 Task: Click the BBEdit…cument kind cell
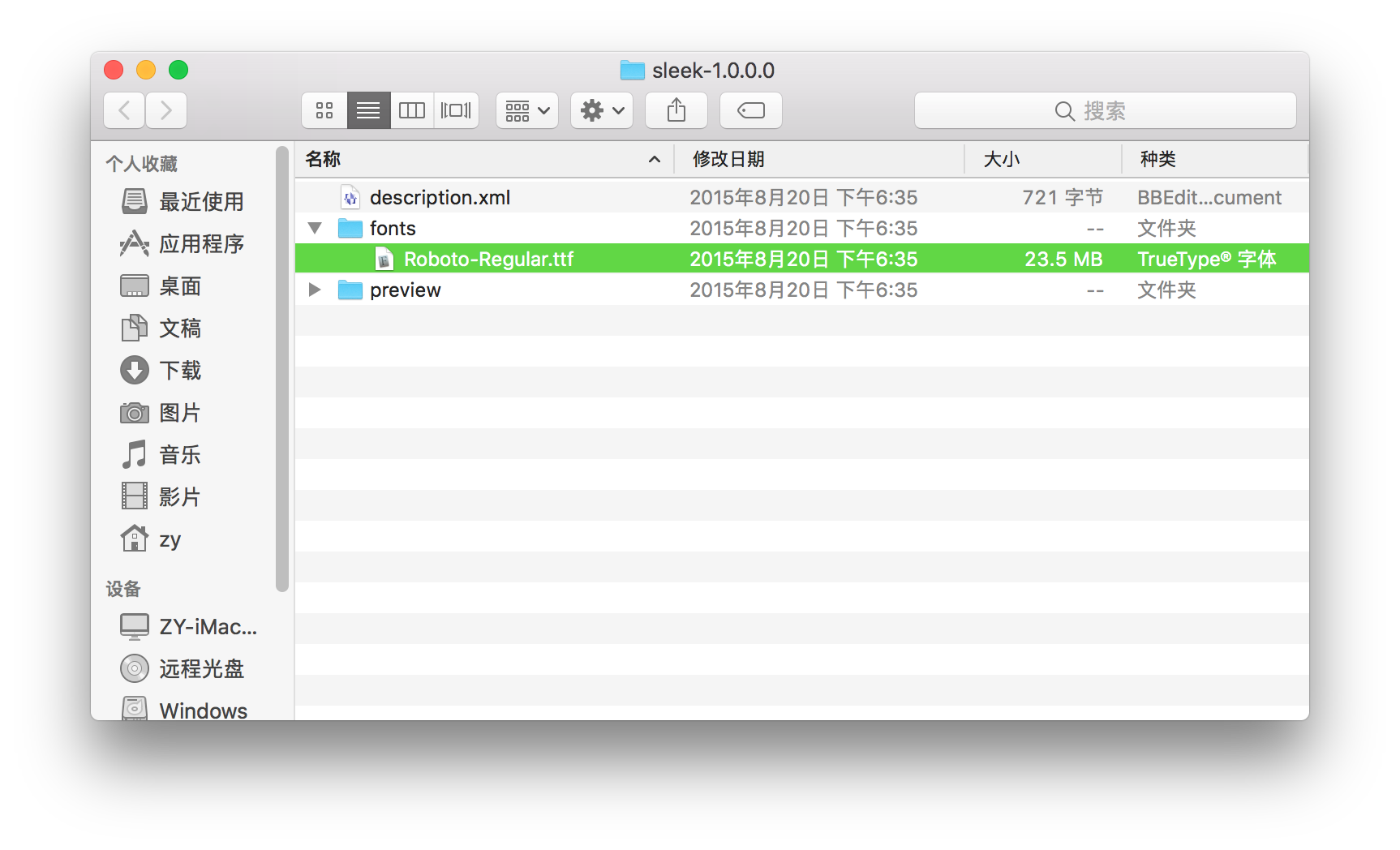tap(1209, 197)
